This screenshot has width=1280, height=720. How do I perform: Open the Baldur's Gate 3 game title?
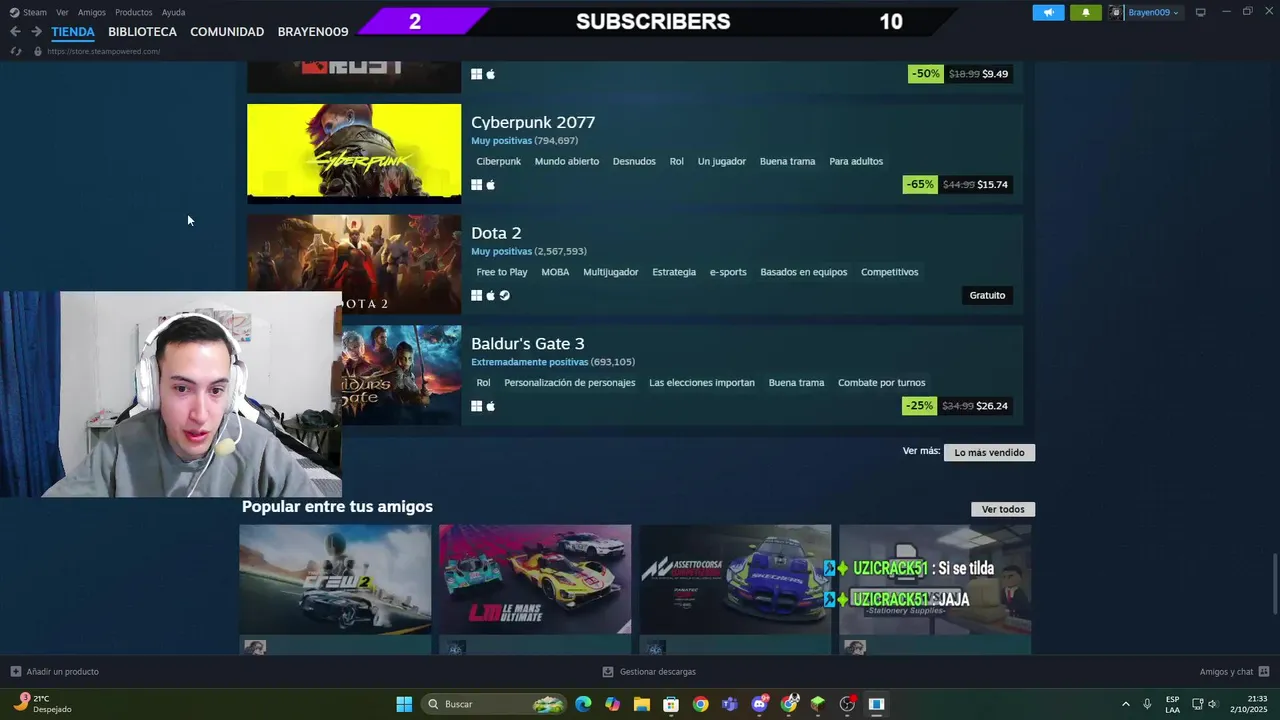pyautogui.click(x=528, y=344)
